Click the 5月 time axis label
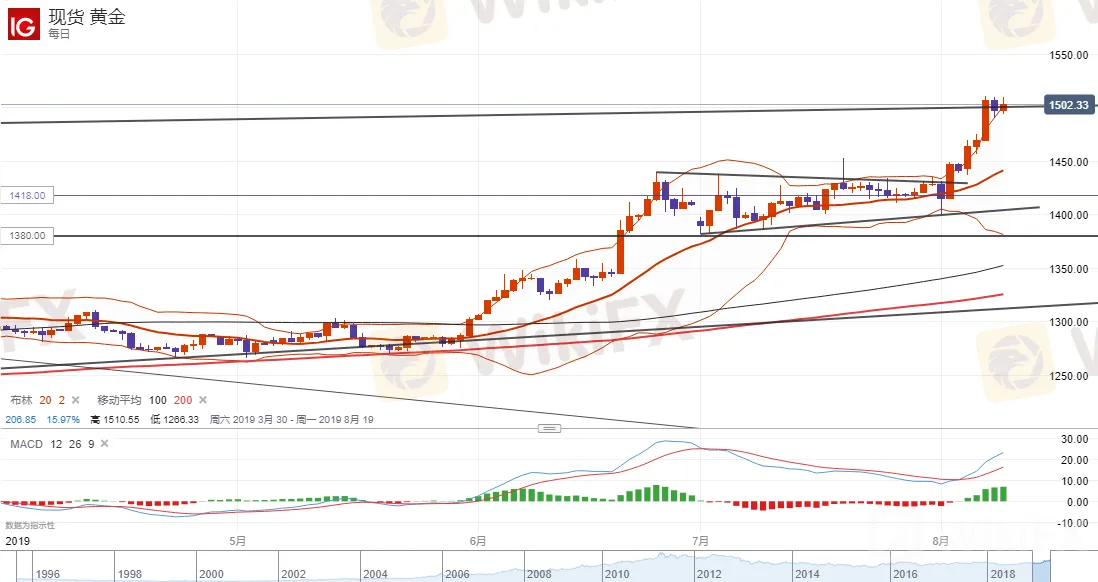The height and width of the screenshot is (582, 1098). pyautogui.click(x=237, y=541)
